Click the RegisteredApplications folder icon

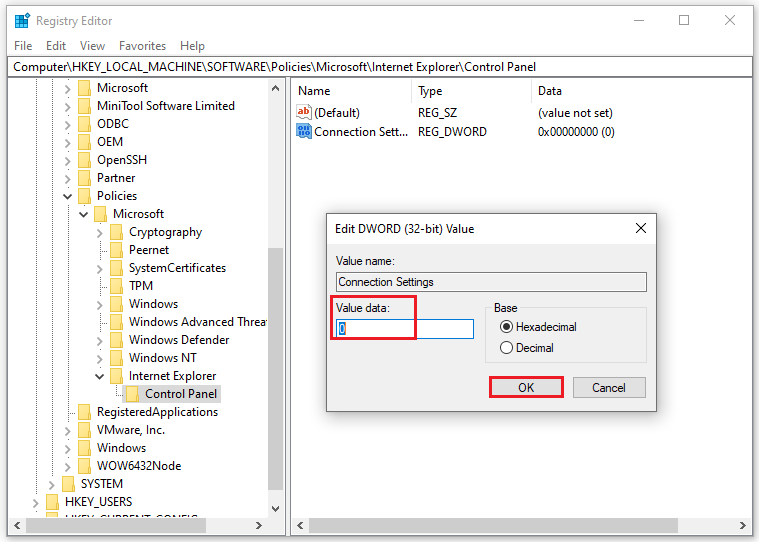click(84, 412)
